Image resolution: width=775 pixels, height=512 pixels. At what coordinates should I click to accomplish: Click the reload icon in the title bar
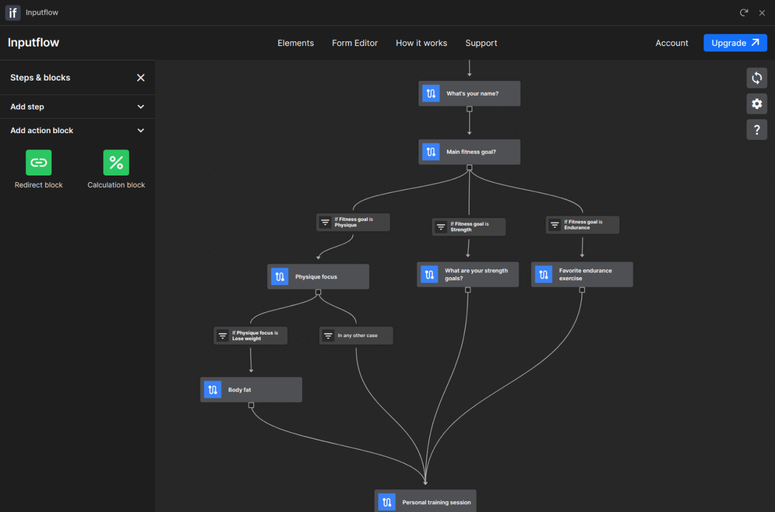[x=743, y=13]
